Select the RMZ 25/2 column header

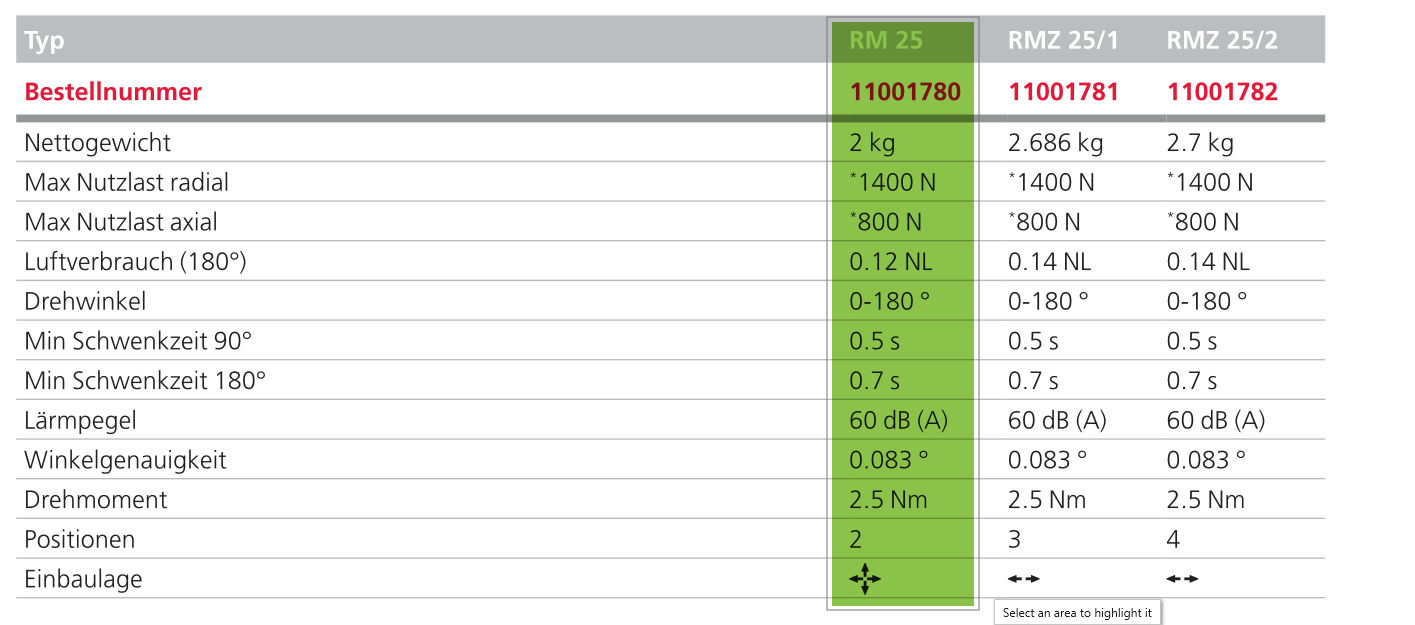1222,41
